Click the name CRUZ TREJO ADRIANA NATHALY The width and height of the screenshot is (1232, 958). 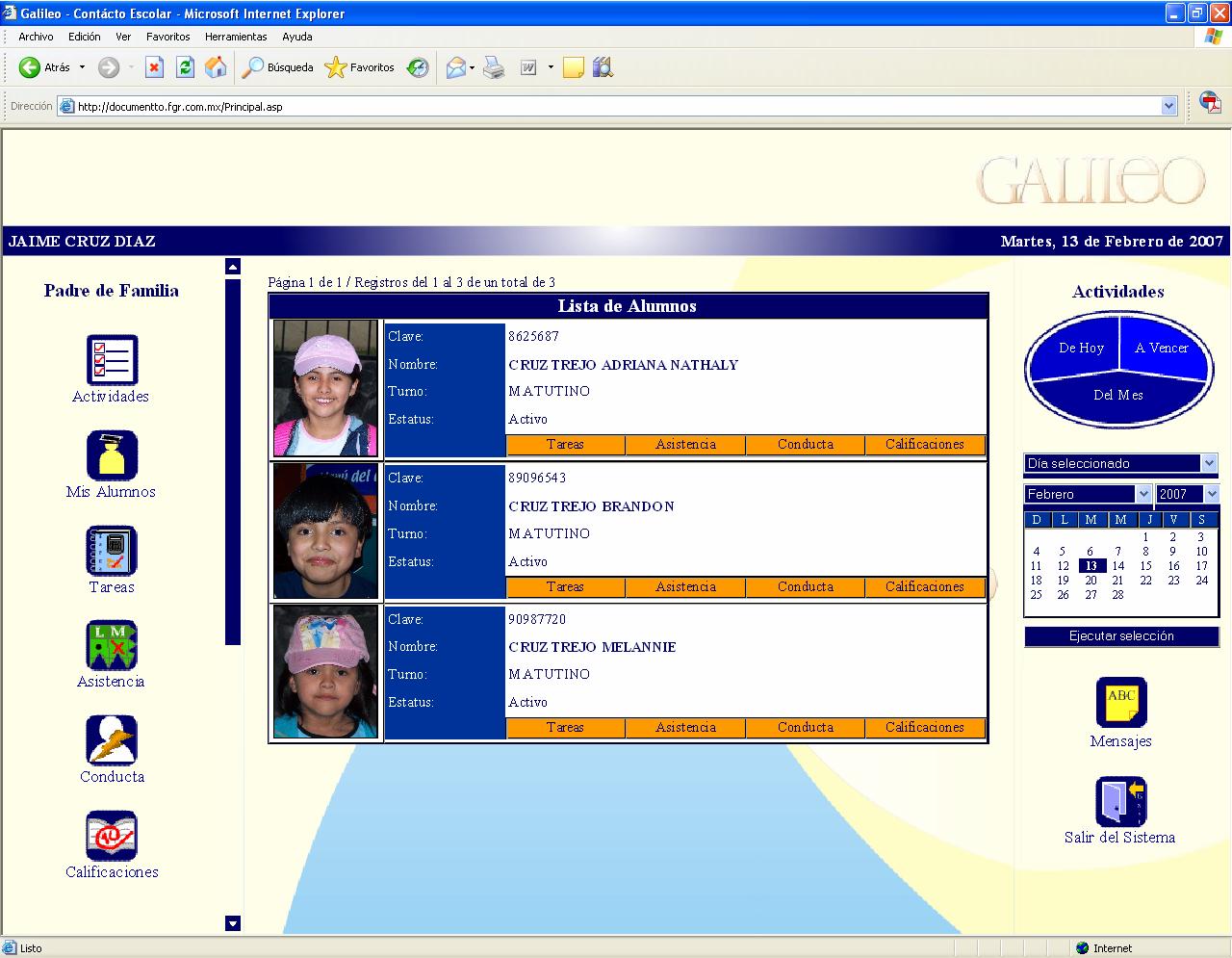[623, 365]
